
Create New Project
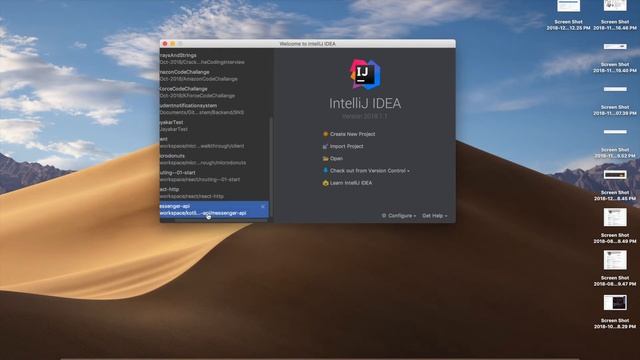click(352, 134)
